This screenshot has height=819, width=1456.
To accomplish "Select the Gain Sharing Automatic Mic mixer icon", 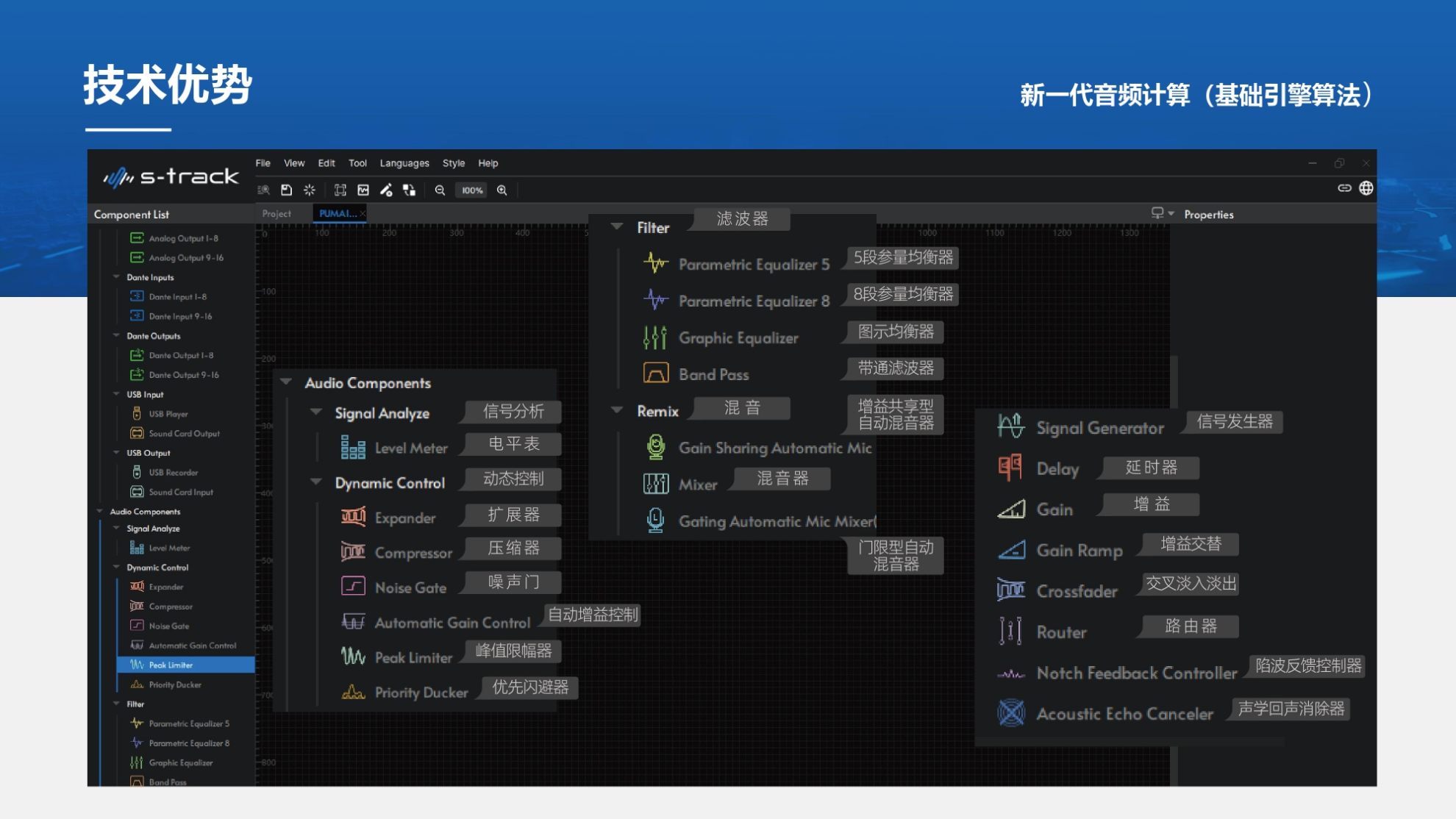I will [x=655, y=448].
